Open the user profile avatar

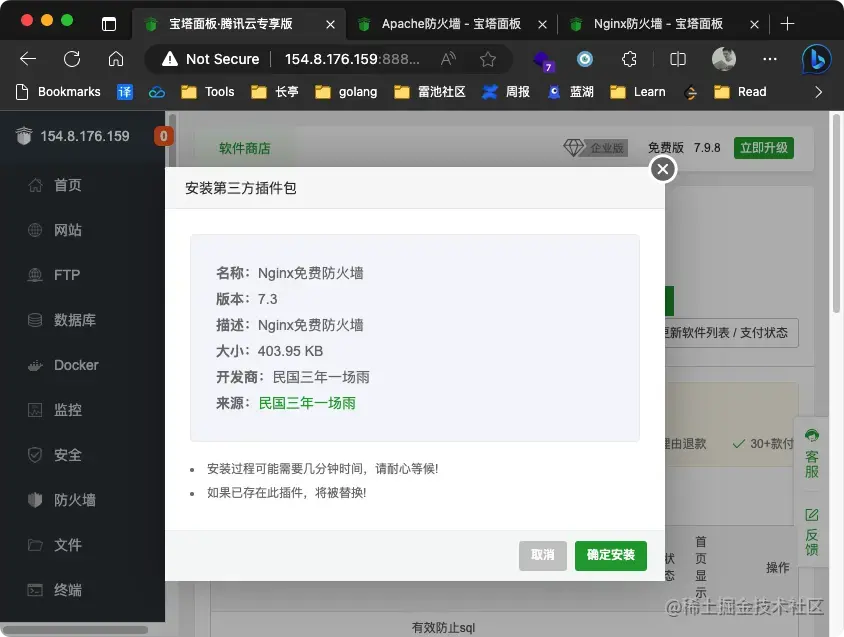click(x=723, y=59)
